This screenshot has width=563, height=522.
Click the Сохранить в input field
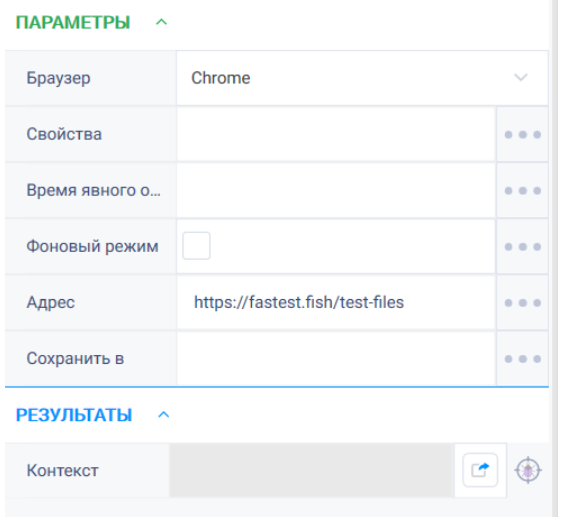(x=336, y=358)
